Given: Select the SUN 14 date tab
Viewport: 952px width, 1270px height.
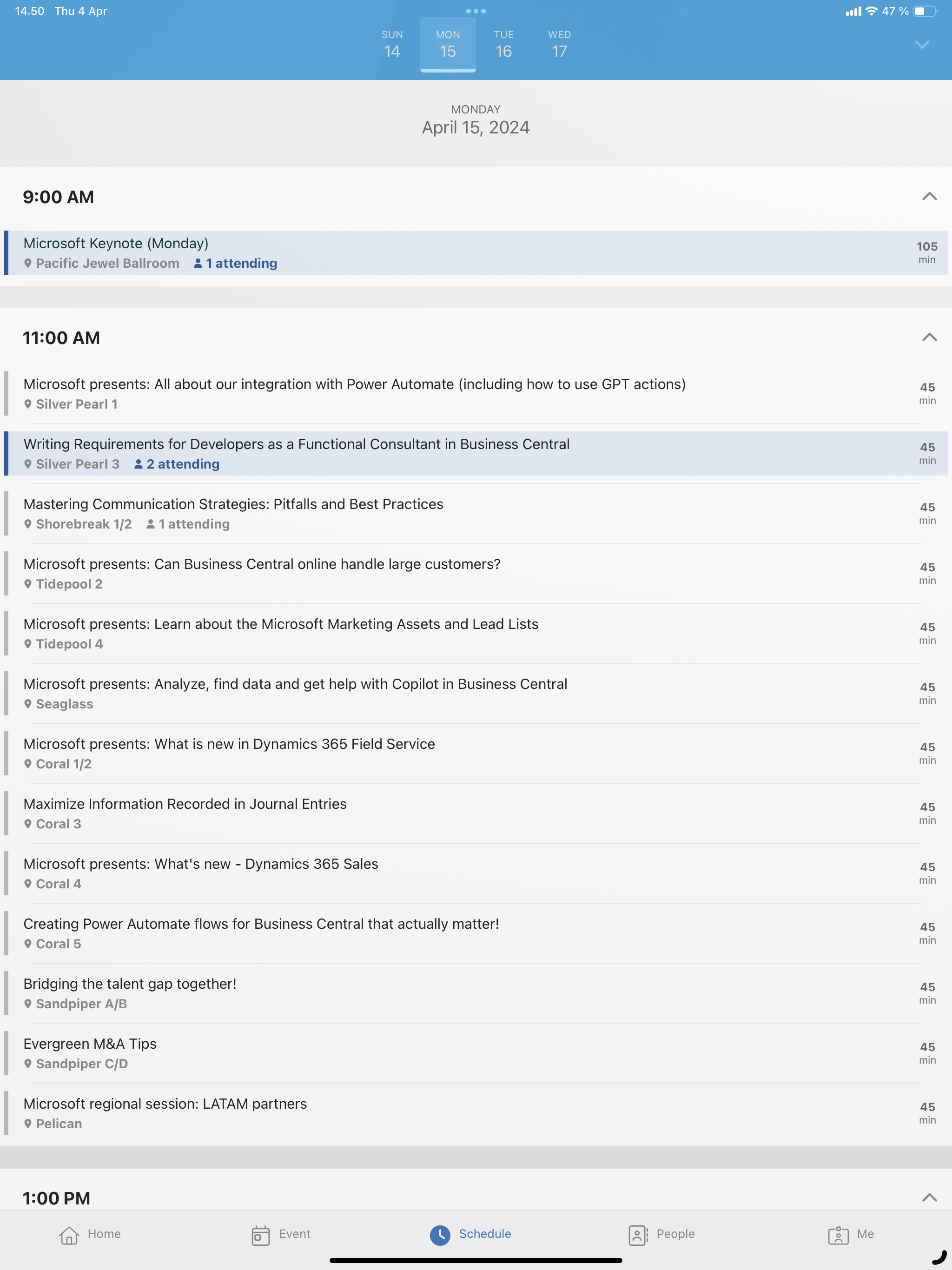Looking at the screenshot, I should click(x=392, y=44).
